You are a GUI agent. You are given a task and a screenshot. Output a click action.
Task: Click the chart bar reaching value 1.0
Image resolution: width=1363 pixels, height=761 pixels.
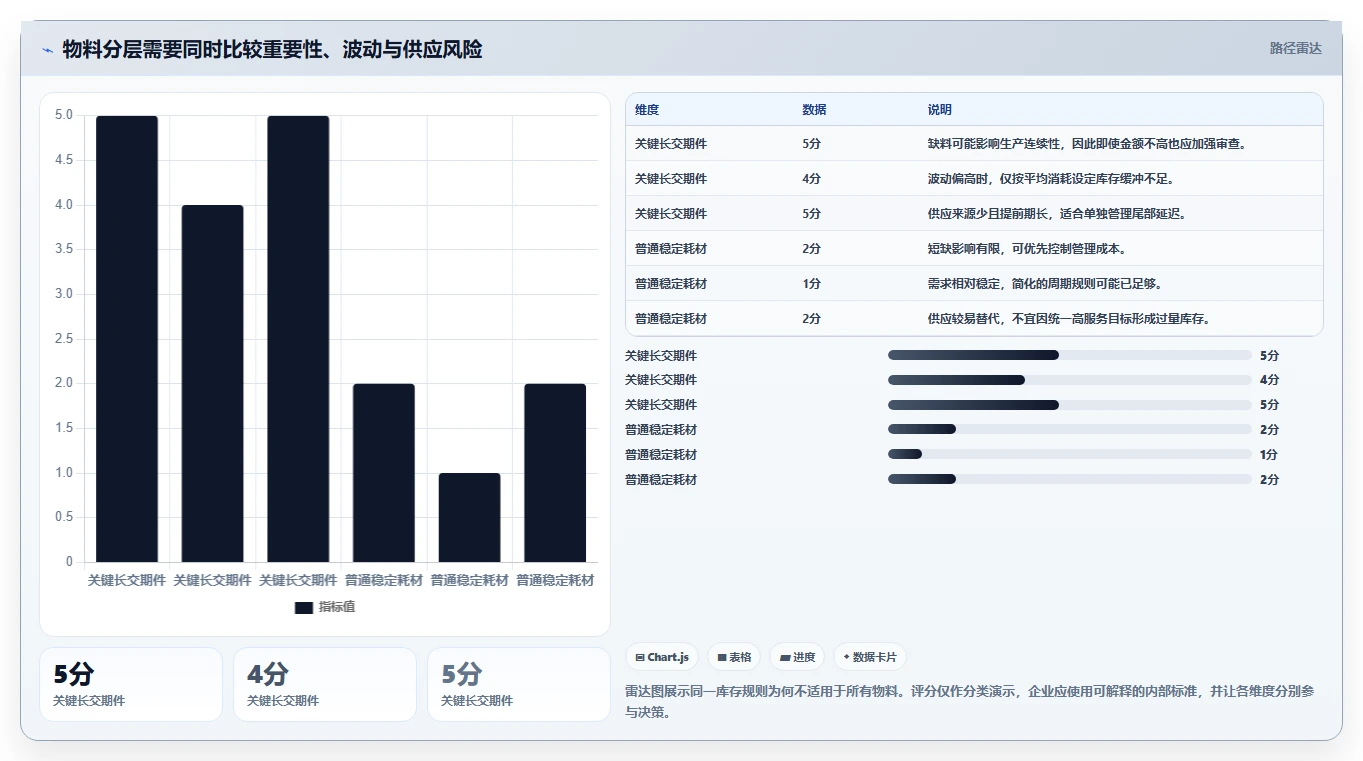coord(469,518)
